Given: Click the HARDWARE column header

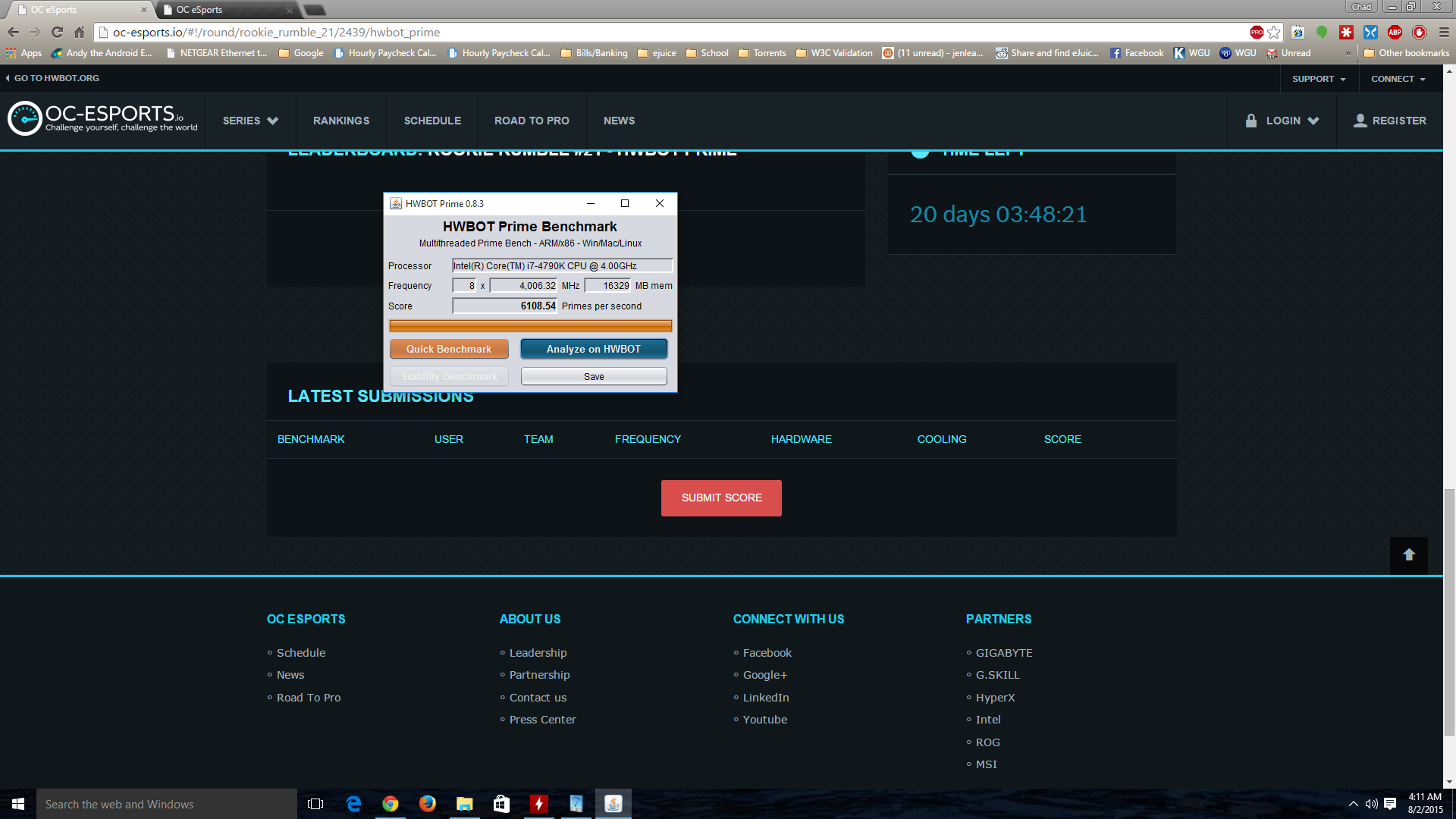Looking at the screenshot, I should [801, 439].
